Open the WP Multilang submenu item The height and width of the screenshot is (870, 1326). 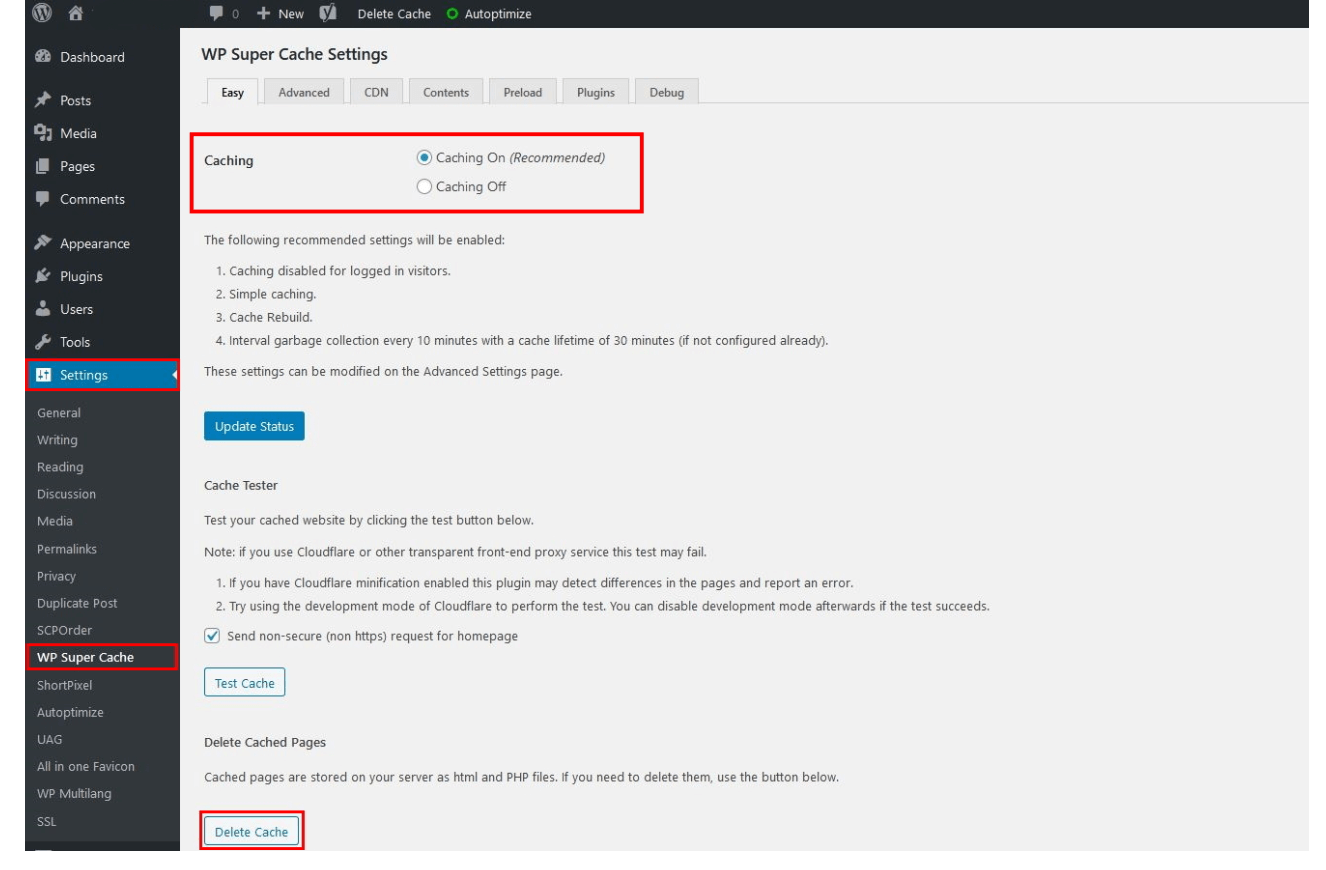coord(75,793)
